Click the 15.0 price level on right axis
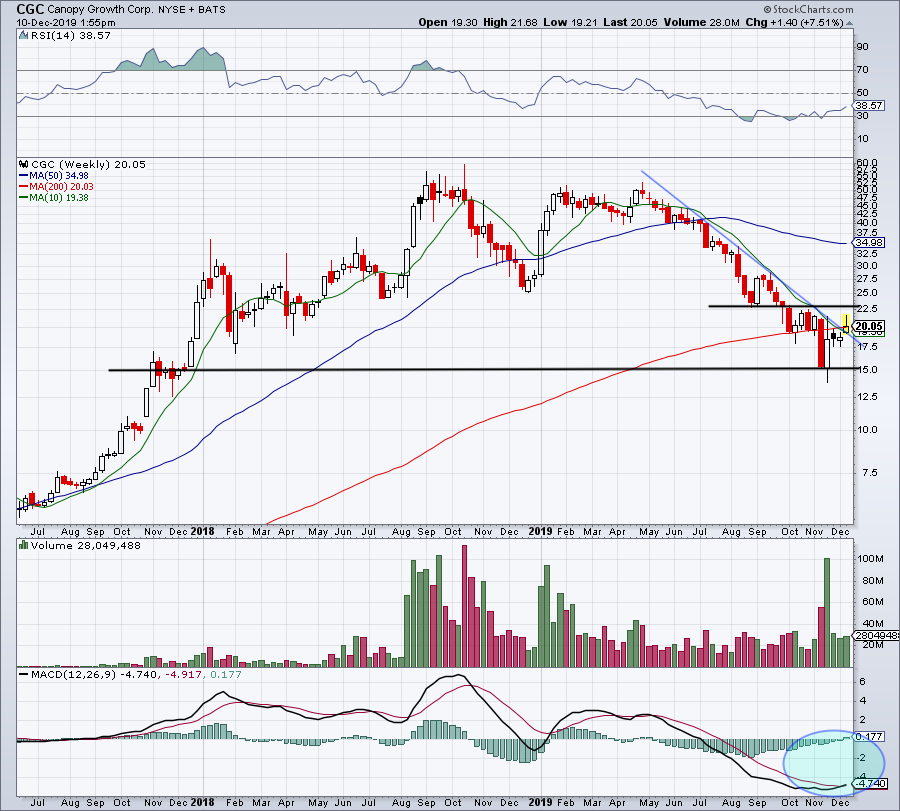This screenshot has width=900, height=811. pos(866,370)
